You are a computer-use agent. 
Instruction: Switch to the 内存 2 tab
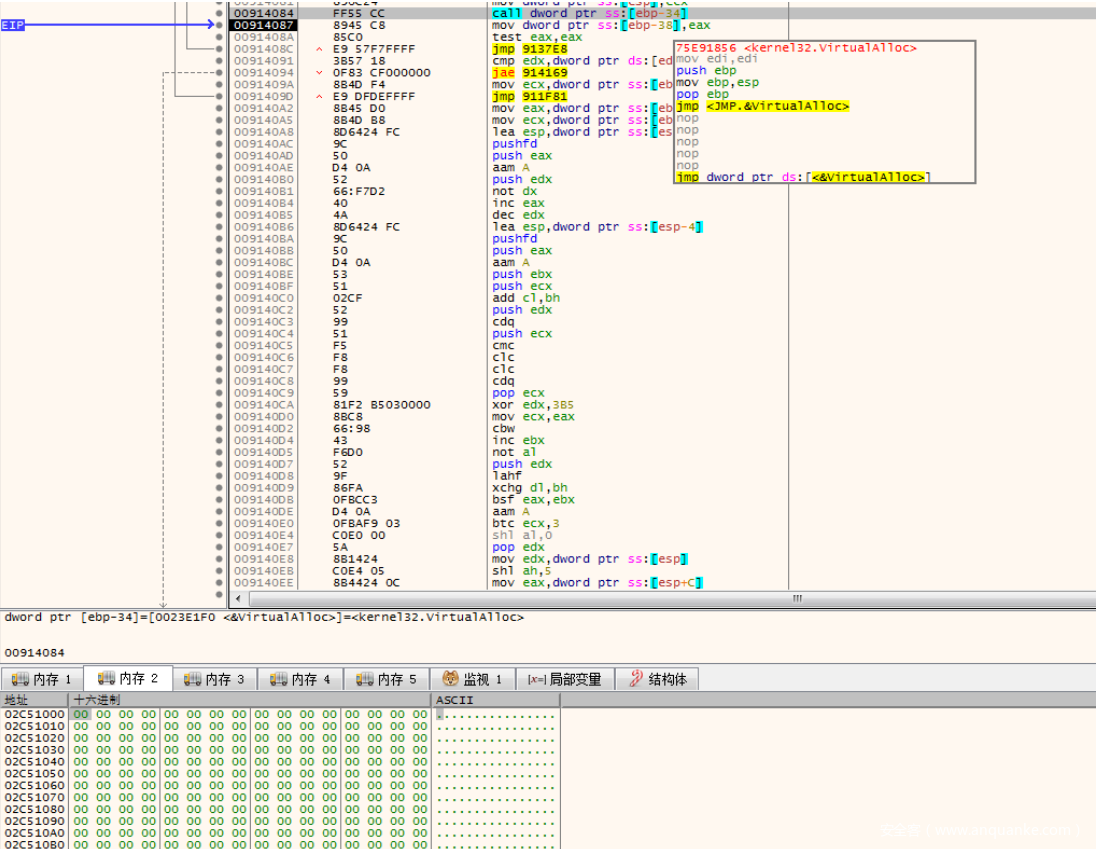pos(128,679)
